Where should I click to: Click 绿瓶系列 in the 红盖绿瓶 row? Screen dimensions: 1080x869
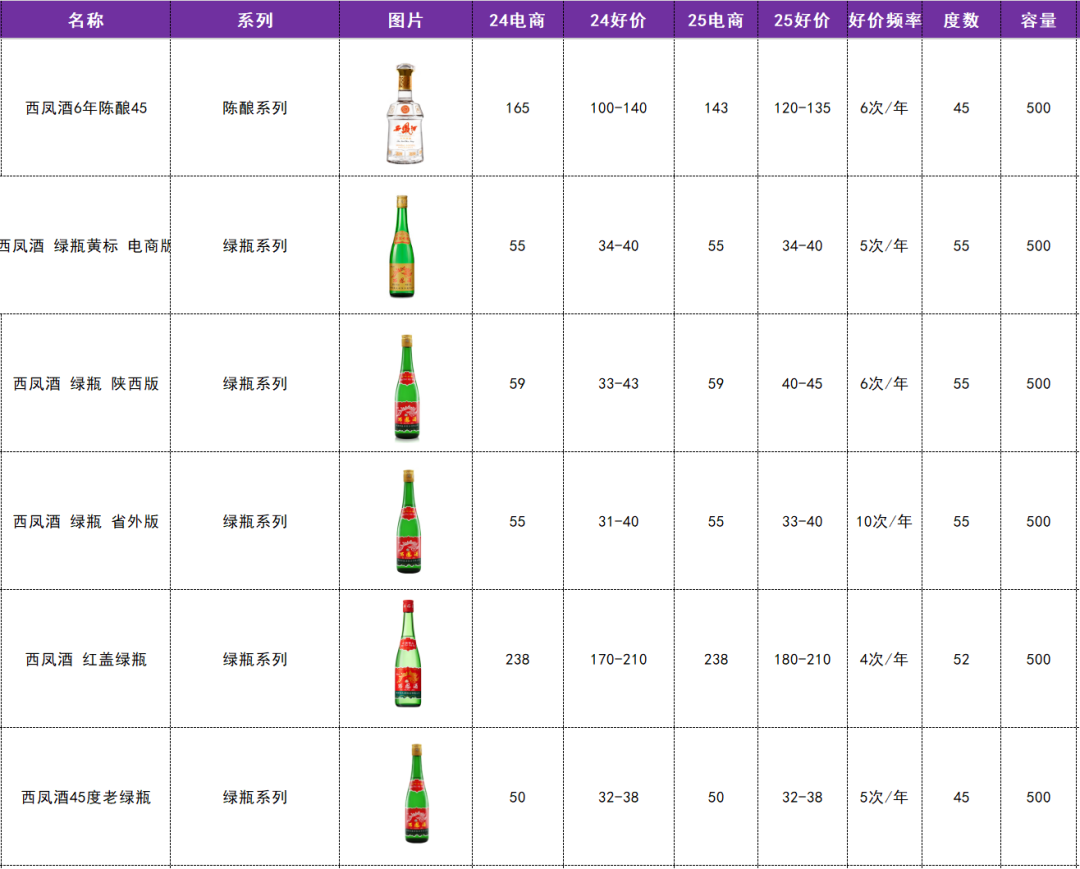click(255, 659)
